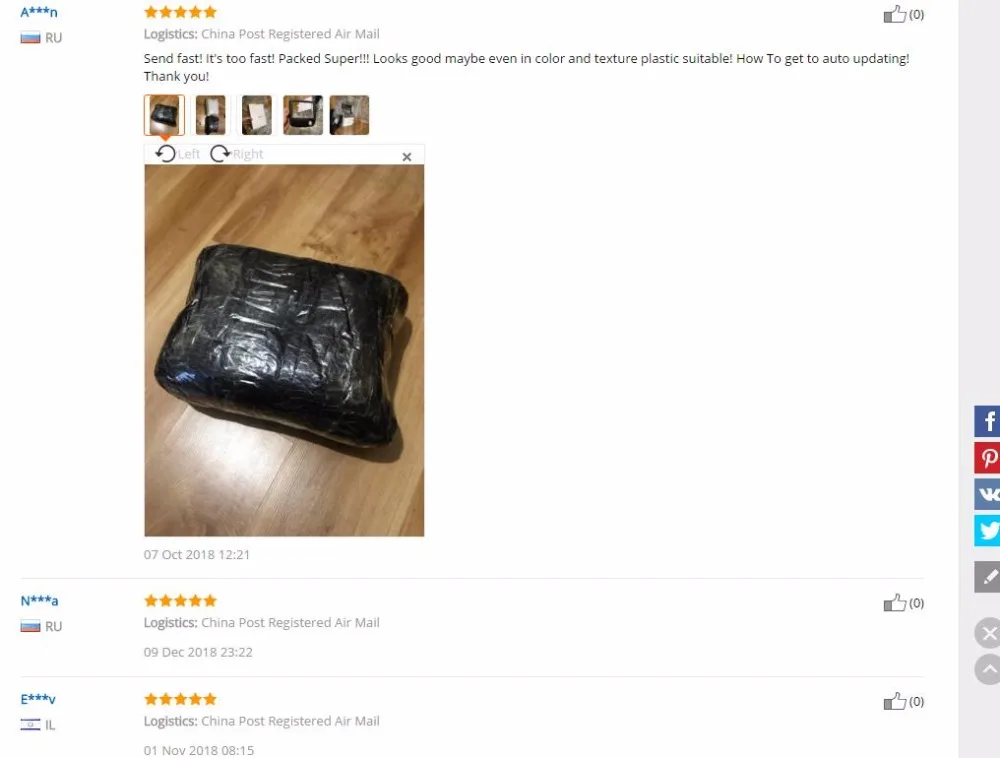Share on Facebook
Viewport: 1000px width, 758px height.
[x=987, y=421]
